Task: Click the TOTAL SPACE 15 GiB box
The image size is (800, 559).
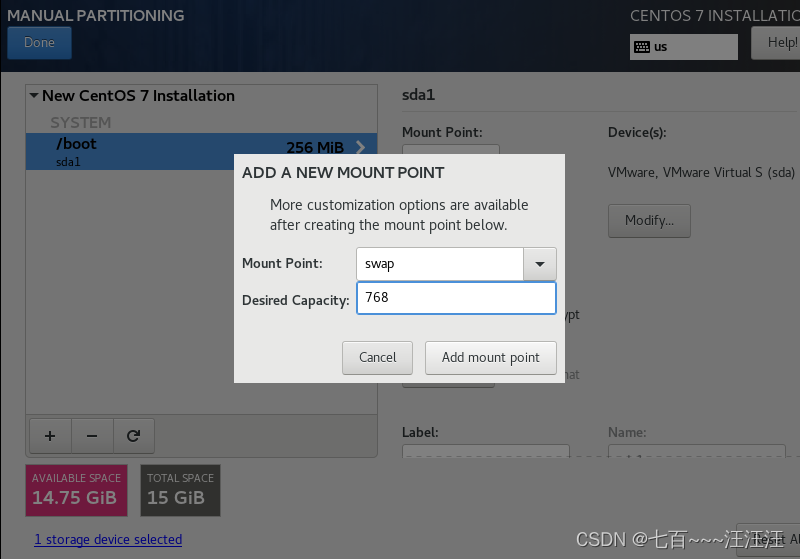Action: (x=181, y=491)
